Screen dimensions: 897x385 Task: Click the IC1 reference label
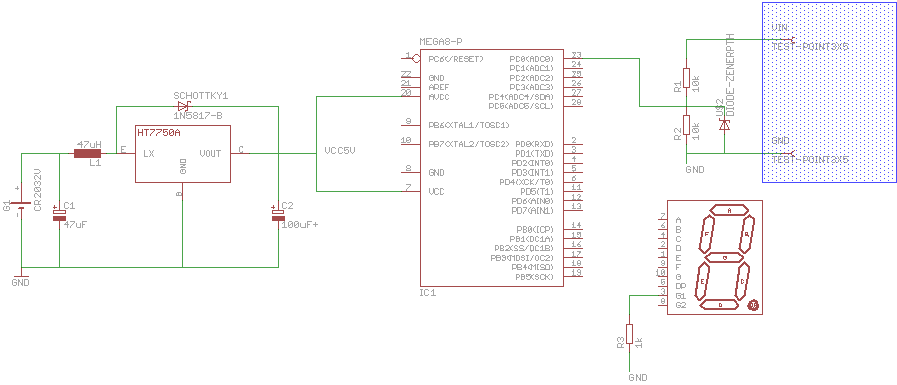[427, 292]
